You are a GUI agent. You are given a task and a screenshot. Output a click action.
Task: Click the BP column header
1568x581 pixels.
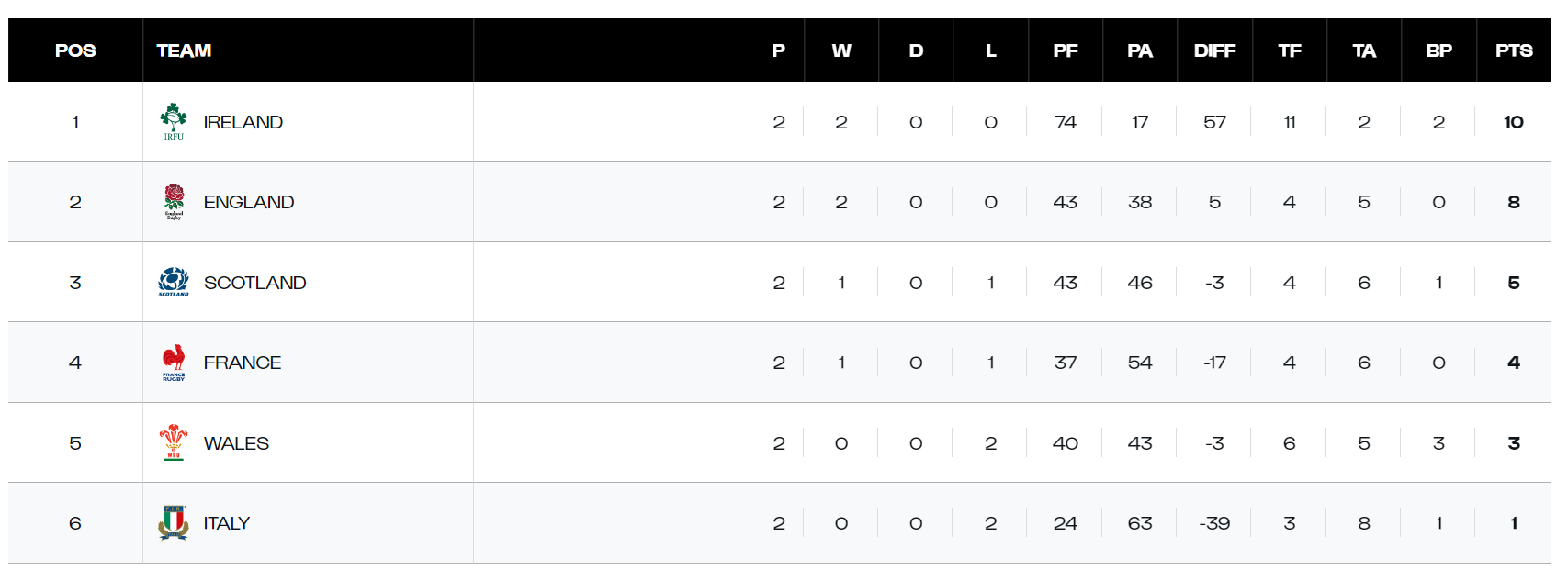pos(1438,50)
